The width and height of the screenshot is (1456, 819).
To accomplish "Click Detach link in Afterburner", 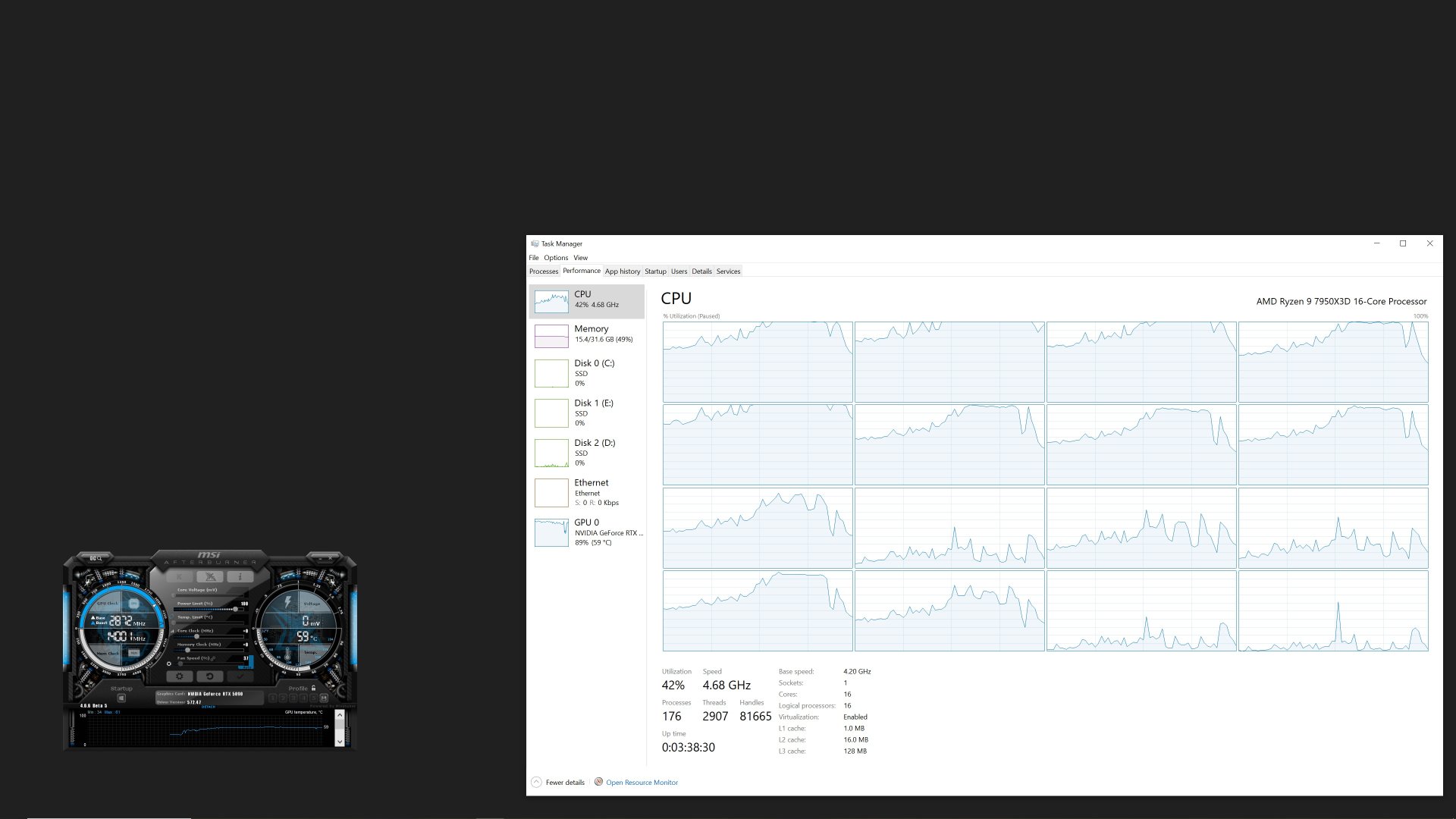I will [209, 707].
